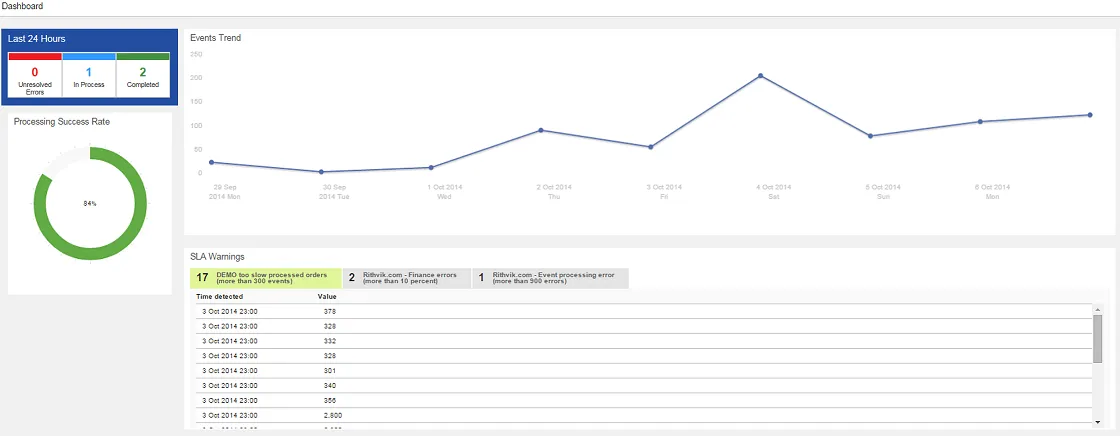Click the SLA warnings scrollbar thumb

click(1097, 339)
